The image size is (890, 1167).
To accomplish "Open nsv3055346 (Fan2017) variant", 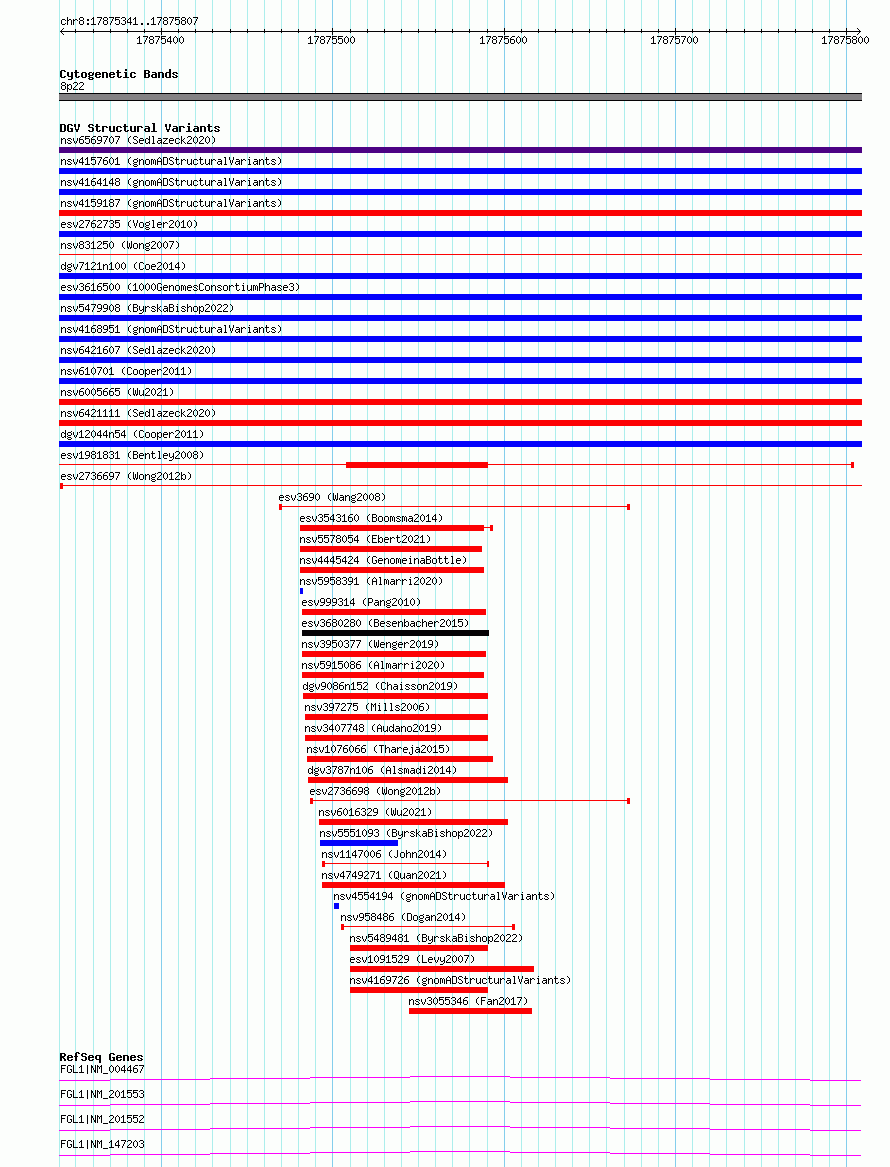I will point(470,1001).
